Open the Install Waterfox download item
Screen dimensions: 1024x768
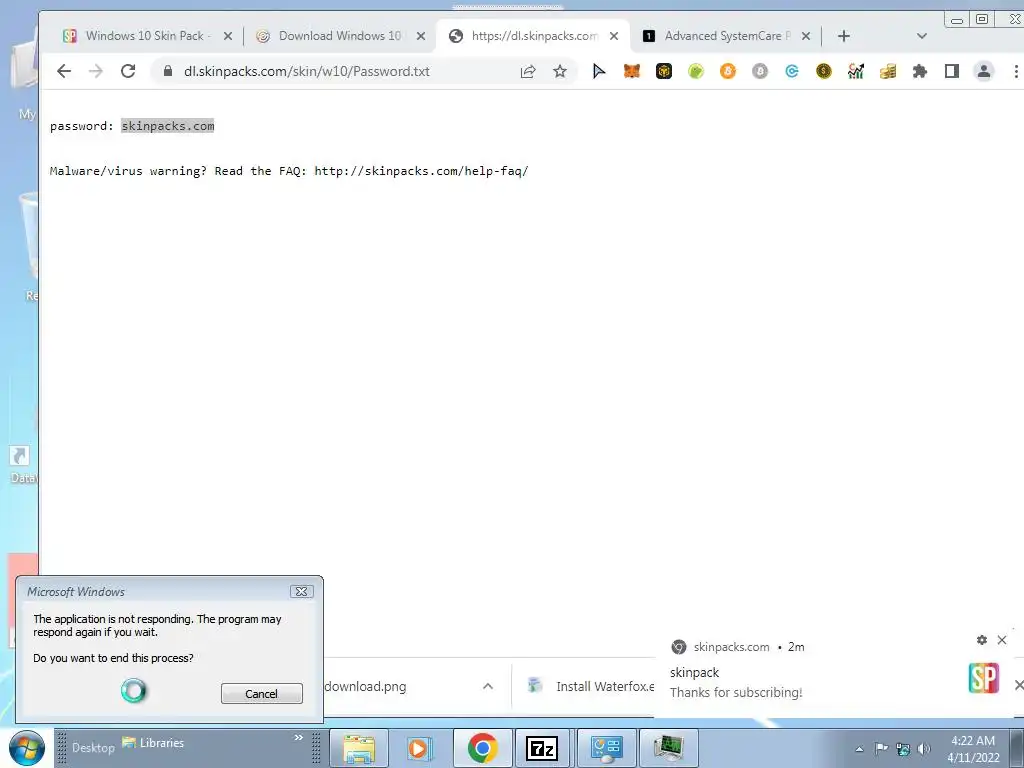591,686
